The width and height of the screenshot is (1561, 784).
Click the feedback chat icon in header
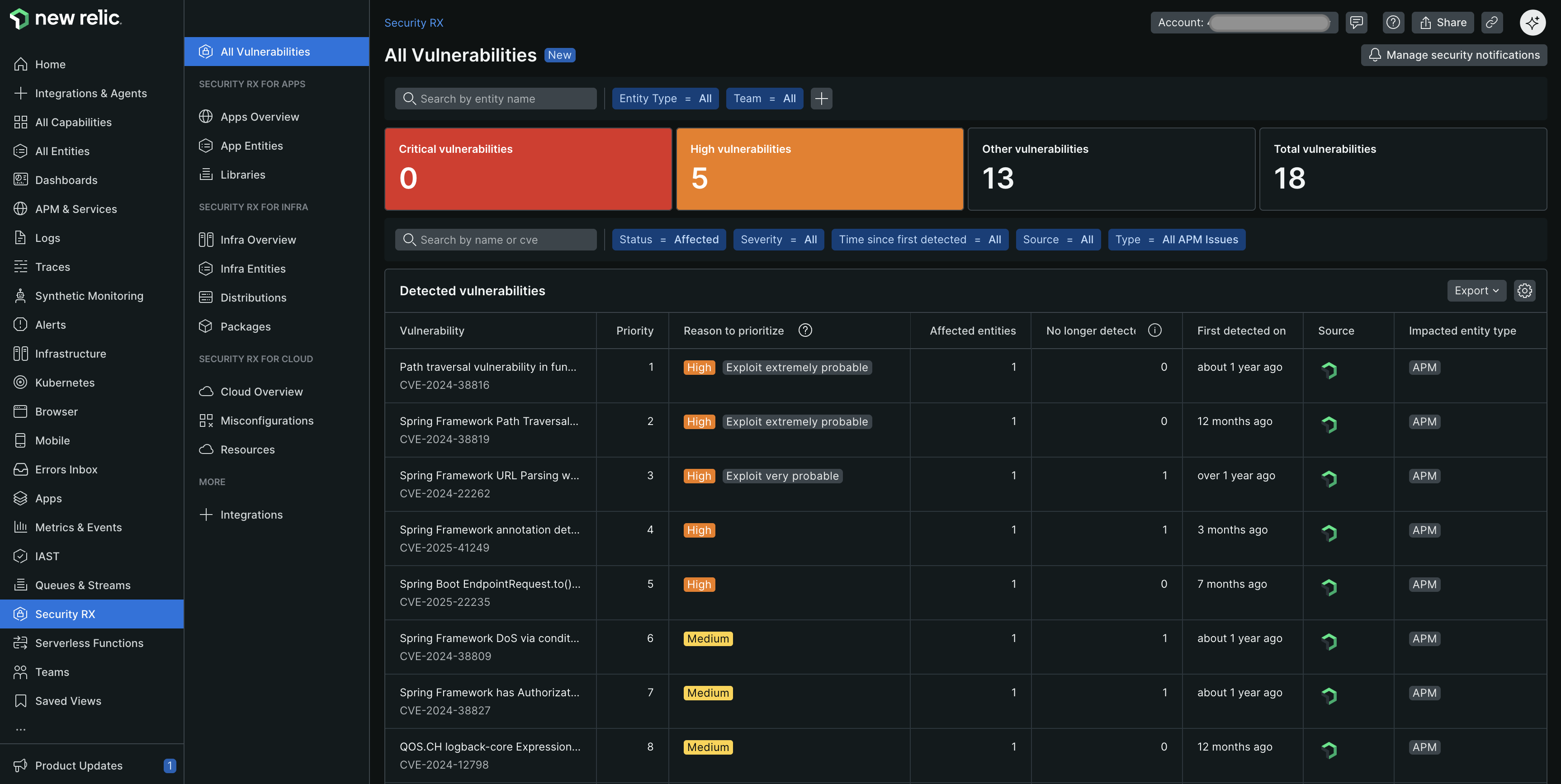click(1356, 23)
